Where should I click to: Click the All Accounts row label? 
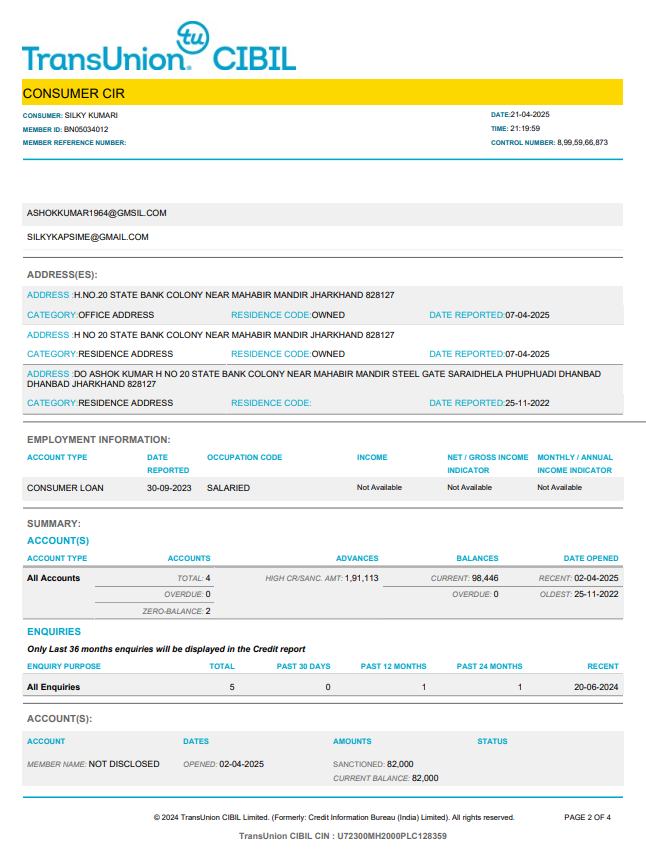coord(54,578)
